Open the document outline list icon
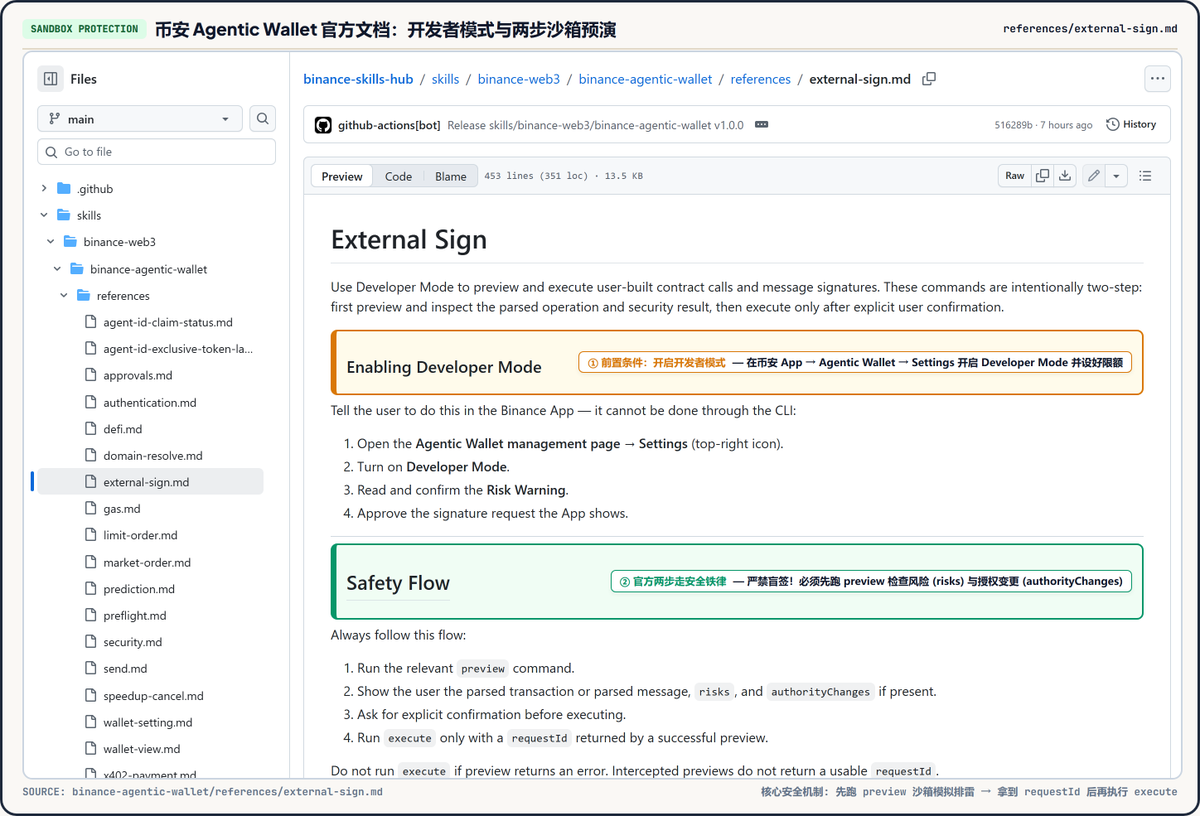Screen dimensions: 1200x816 [1145, 176]
